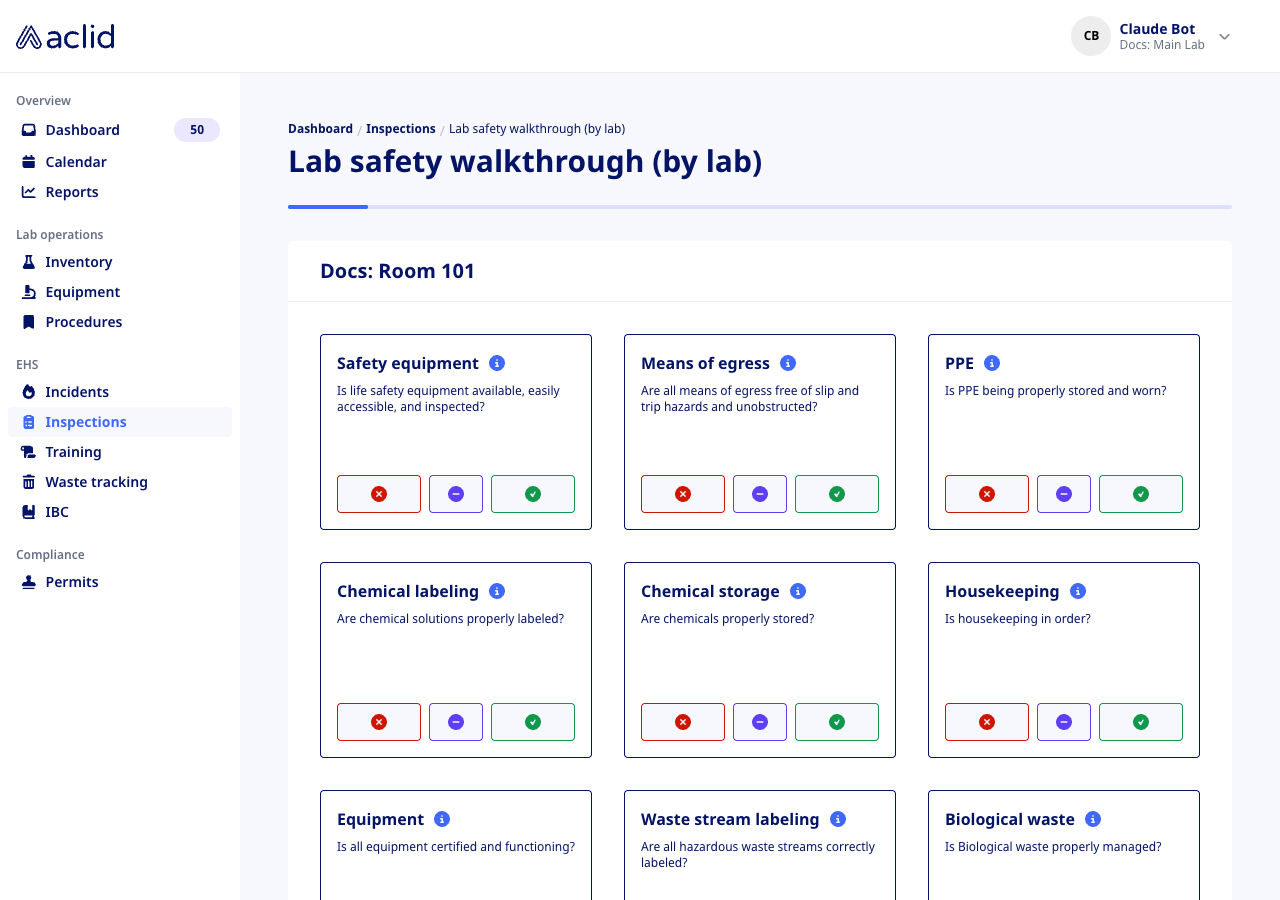Go to Calendar in the sidebar
Image resolution: width=1280 pixels, height=900 pixels.
pos(120,162)
